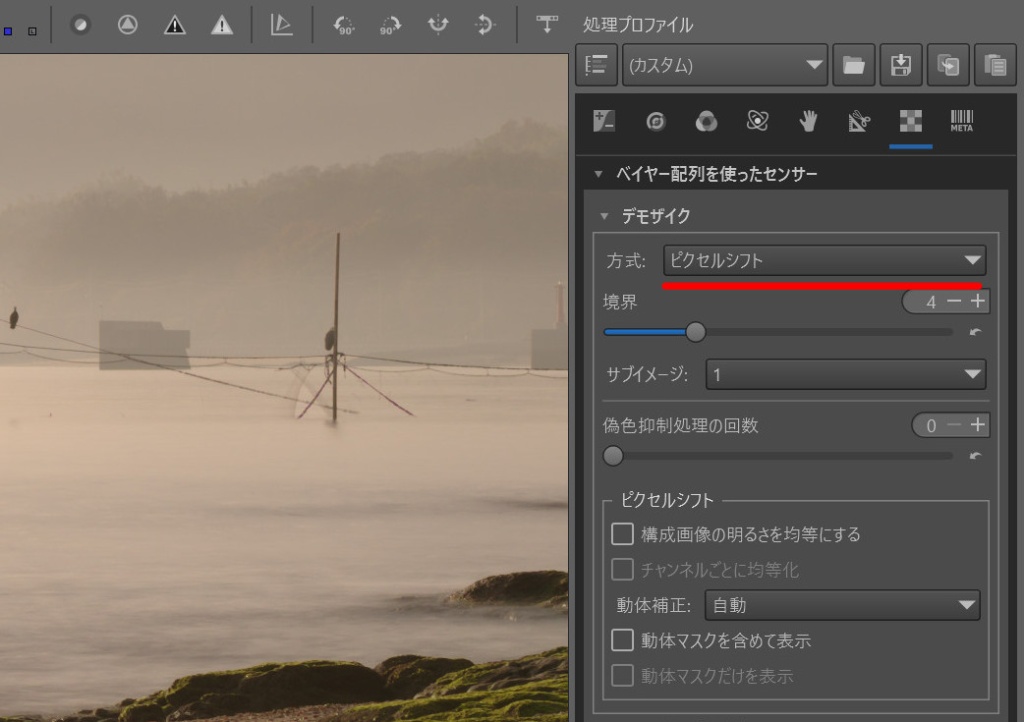Copy the processing profile to clipboard

948,65
